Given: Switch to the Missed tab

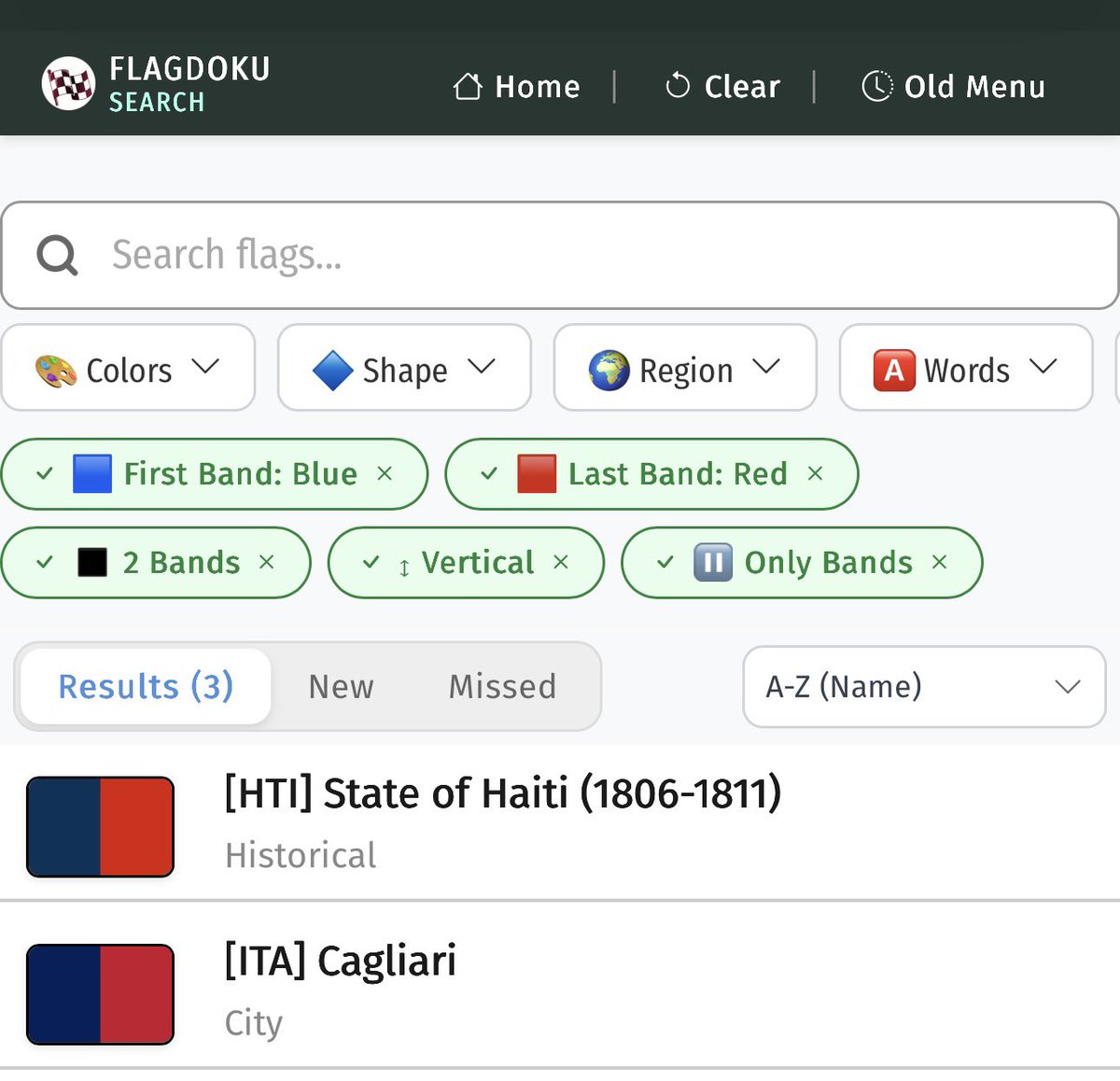Looking at the screenshot, I should (x=501, y=686).
